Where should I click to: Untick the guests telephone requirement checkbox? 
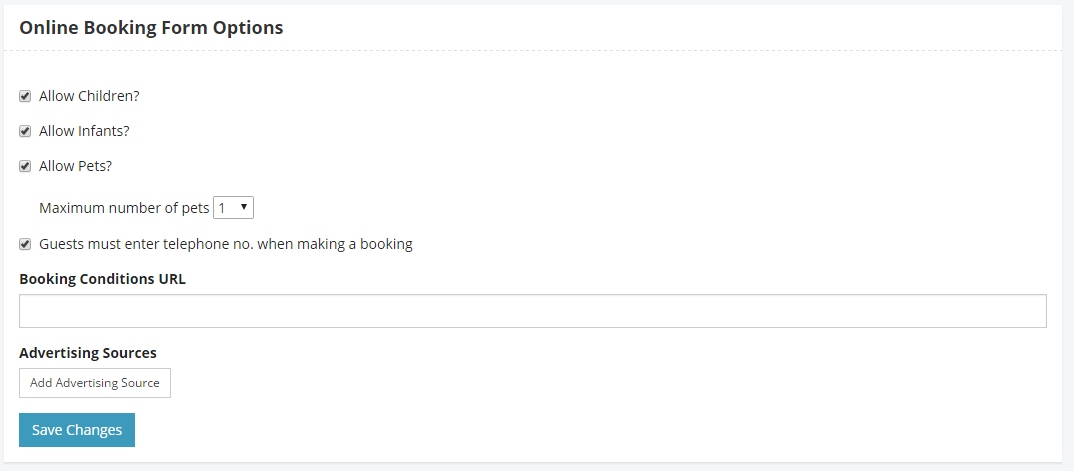[25, 243]
